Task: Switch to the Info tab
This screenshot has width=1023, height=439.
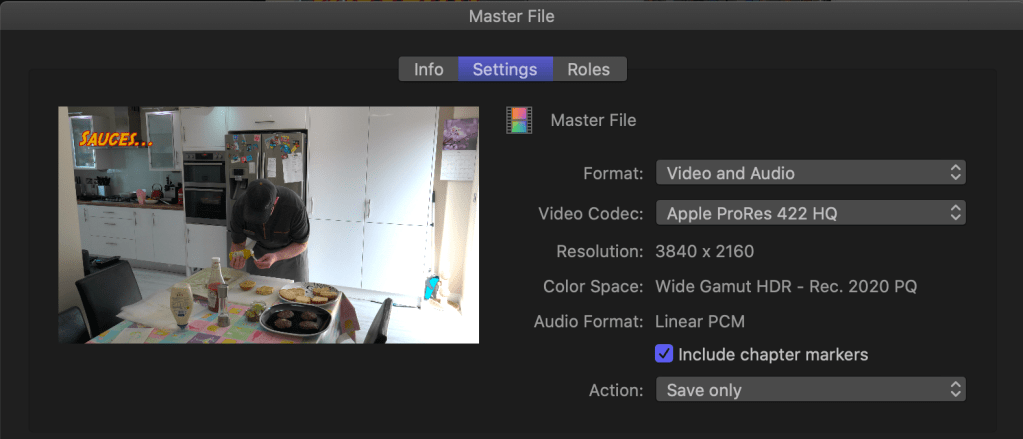Action: pyautogui.click(x=428, y=69)
